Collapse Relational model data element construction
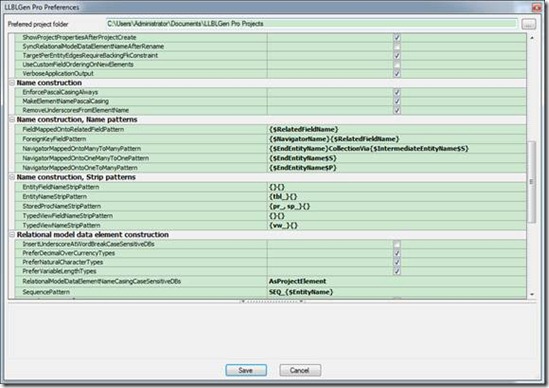 click(x=12, y=235)
